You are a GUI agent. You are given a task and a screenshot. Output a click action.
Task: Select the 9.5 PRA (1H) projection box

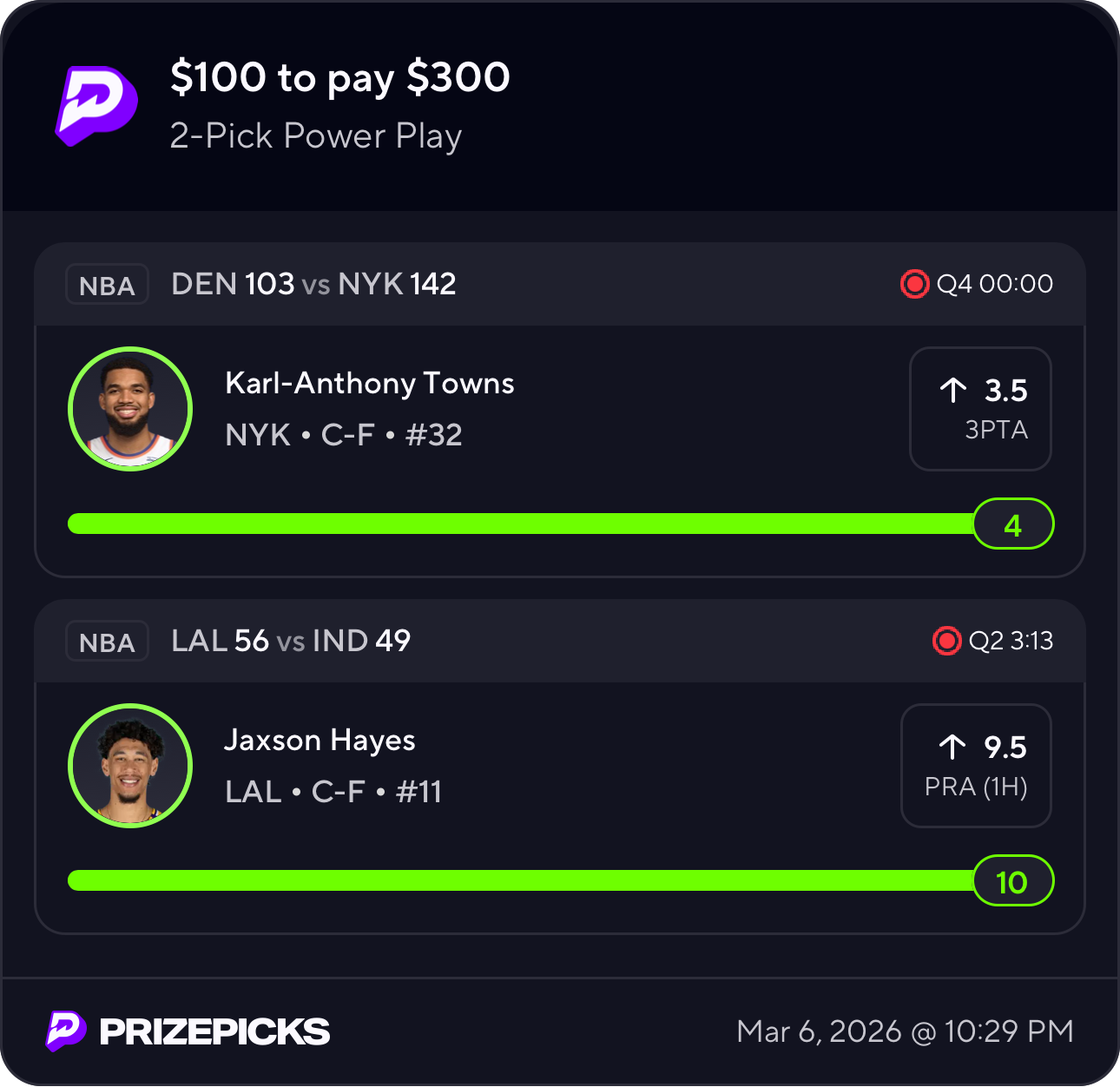[976, 766]
